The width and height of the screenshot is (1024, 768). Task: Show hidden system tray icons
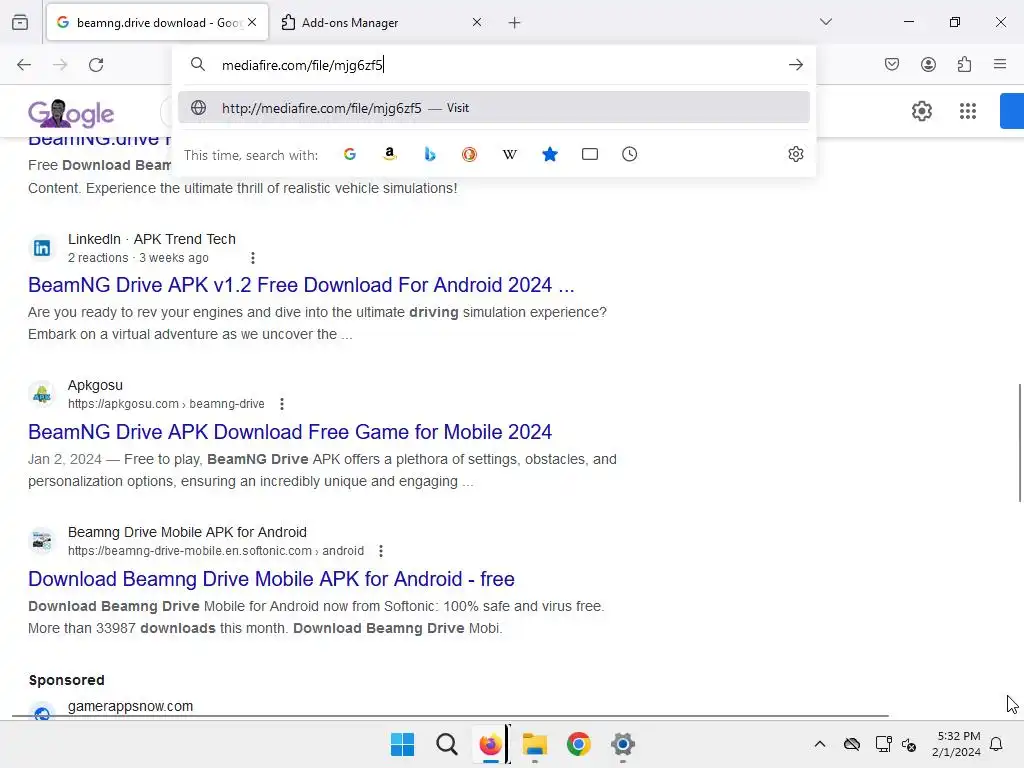point(820,744)
